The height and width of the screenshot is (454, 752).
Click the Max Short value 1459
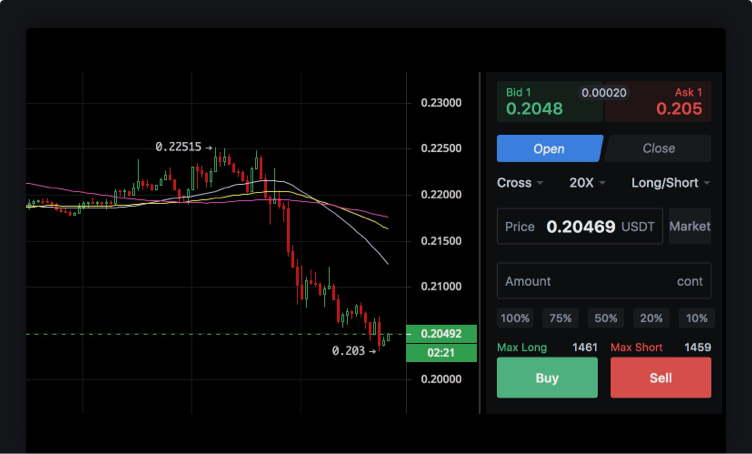pyautogui.click(x=698, y=347)
